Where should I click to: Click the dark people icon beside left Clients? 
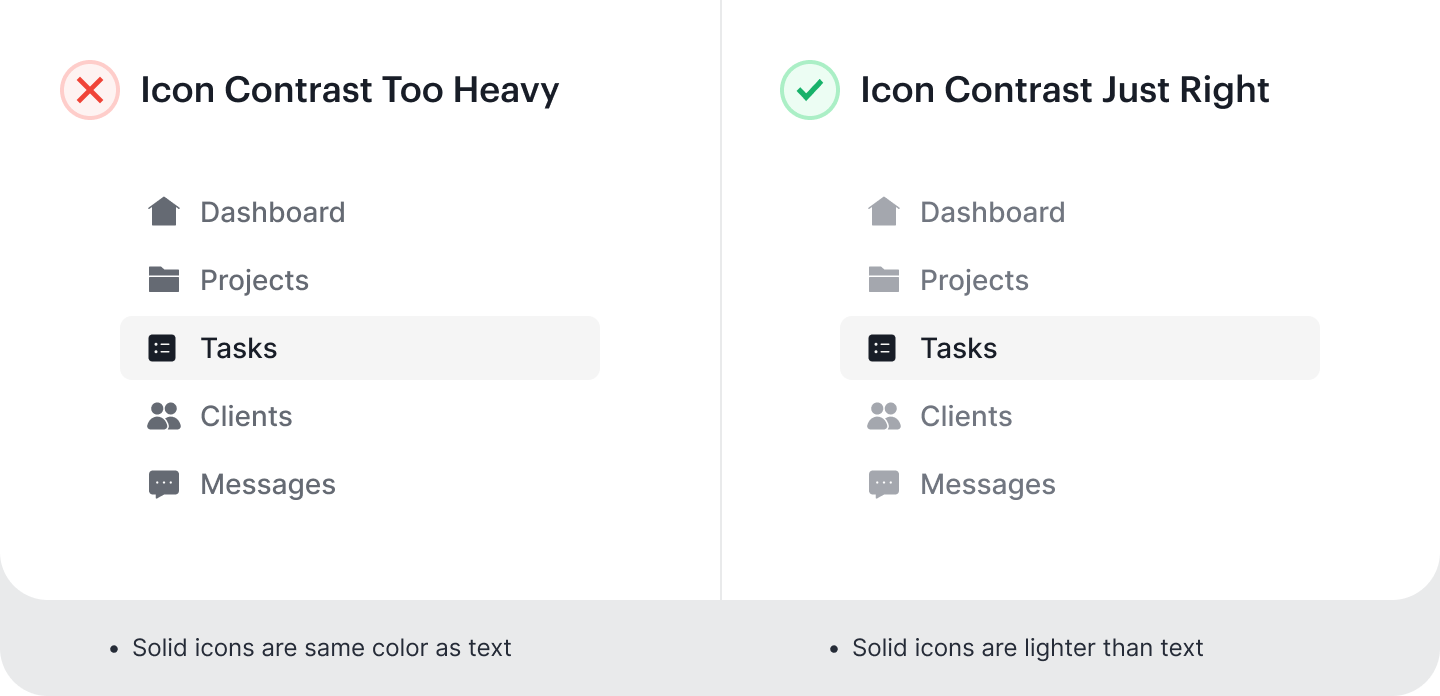(163, 416)
